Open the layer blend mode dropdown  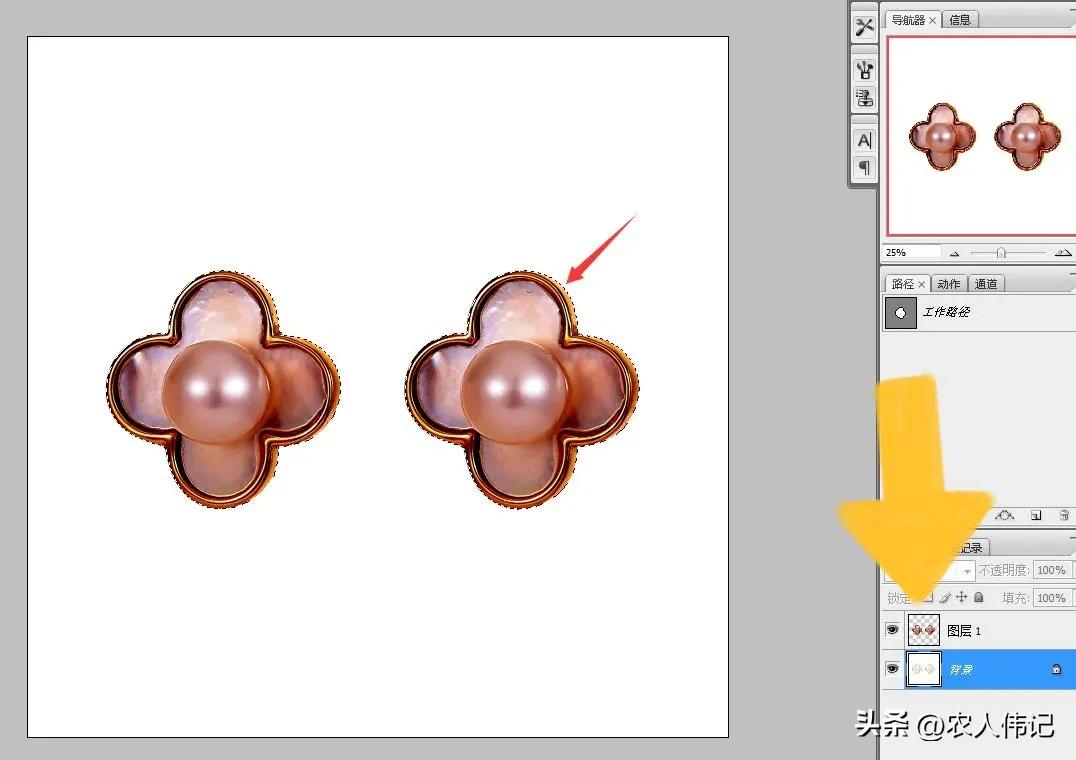coord(967,571)
